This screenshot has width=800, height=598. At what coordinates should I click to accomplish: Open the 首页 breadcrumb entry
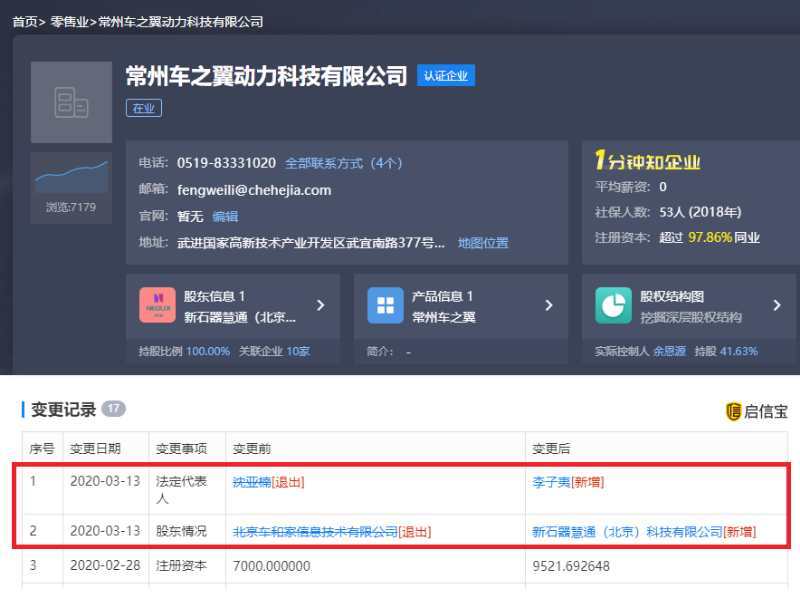click(24, 20)
